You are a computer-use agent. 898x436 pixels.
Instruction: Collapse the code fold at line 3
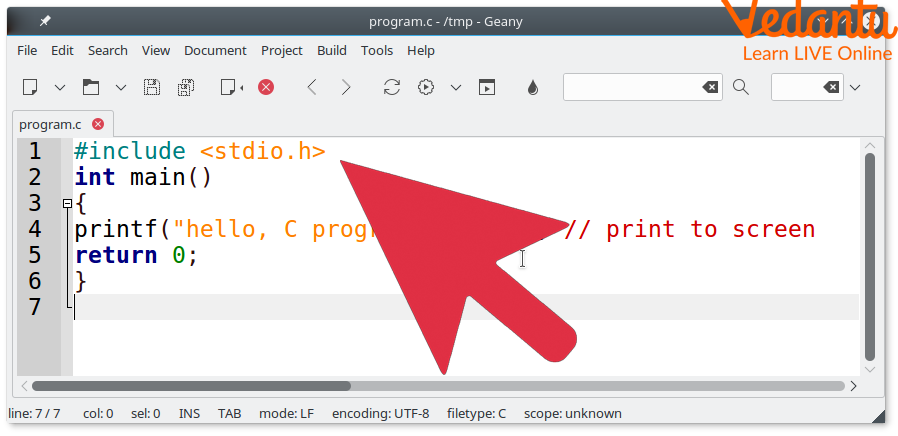pos(68,204)
